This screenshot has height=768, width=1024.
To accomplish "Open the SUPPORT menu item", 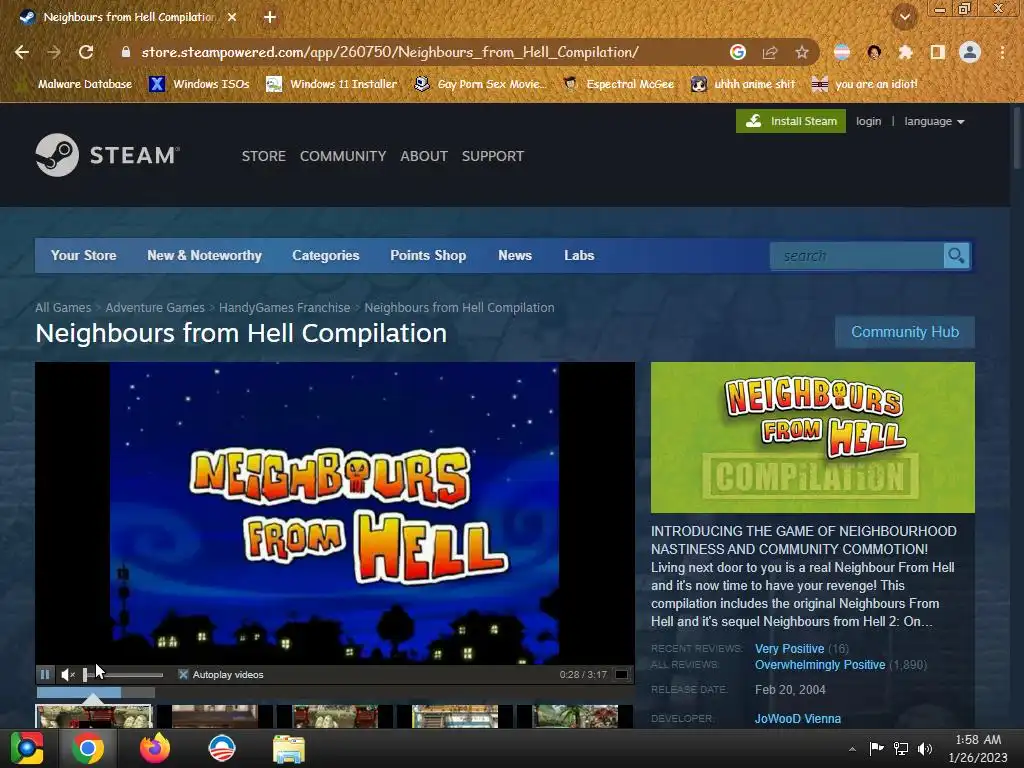I will click(x=493, y=156).
